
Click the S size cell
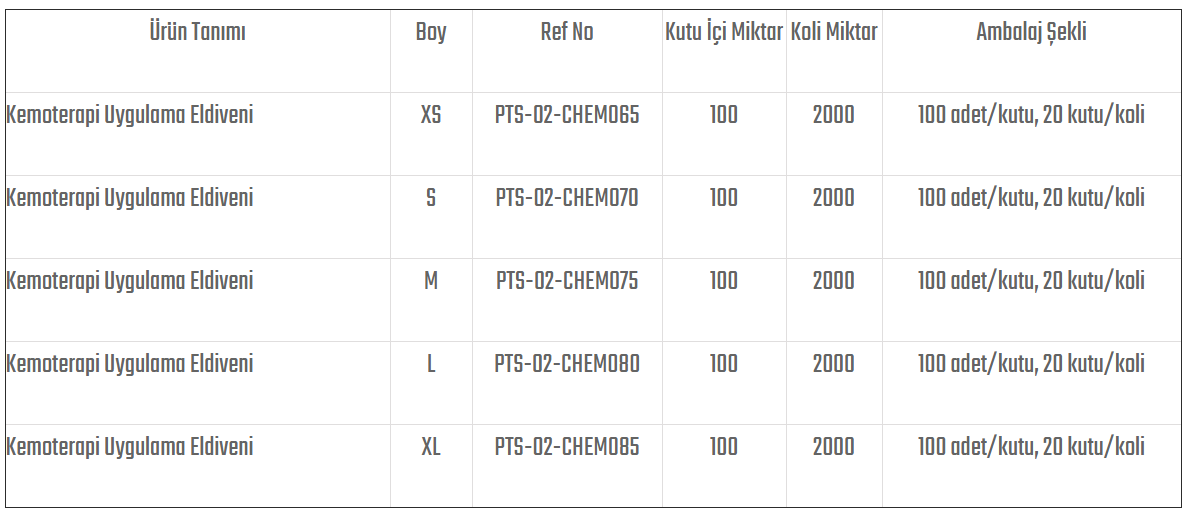(431, 198)
